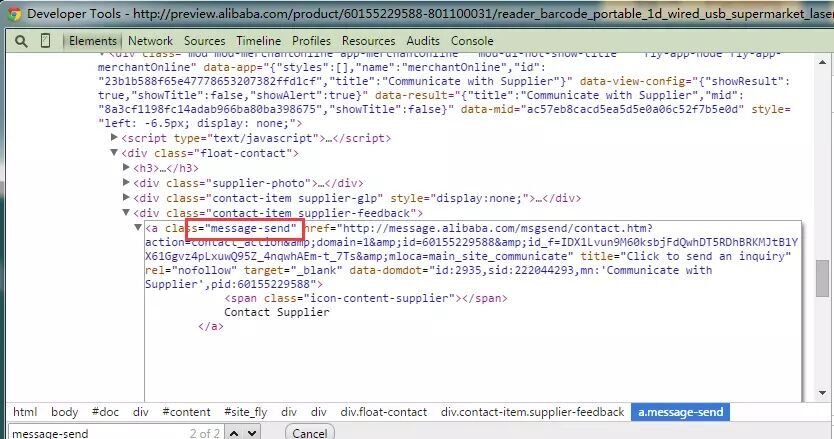
Task: Expand the h3 element node
Action: tap(126, 168)
